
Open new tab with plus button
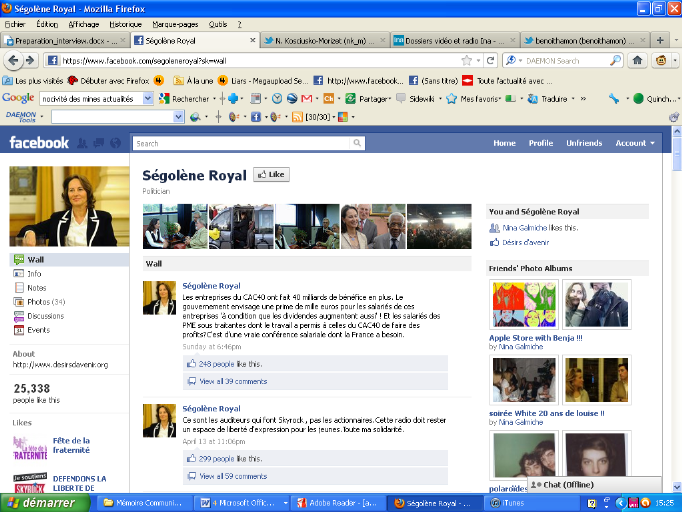(660, 40)
